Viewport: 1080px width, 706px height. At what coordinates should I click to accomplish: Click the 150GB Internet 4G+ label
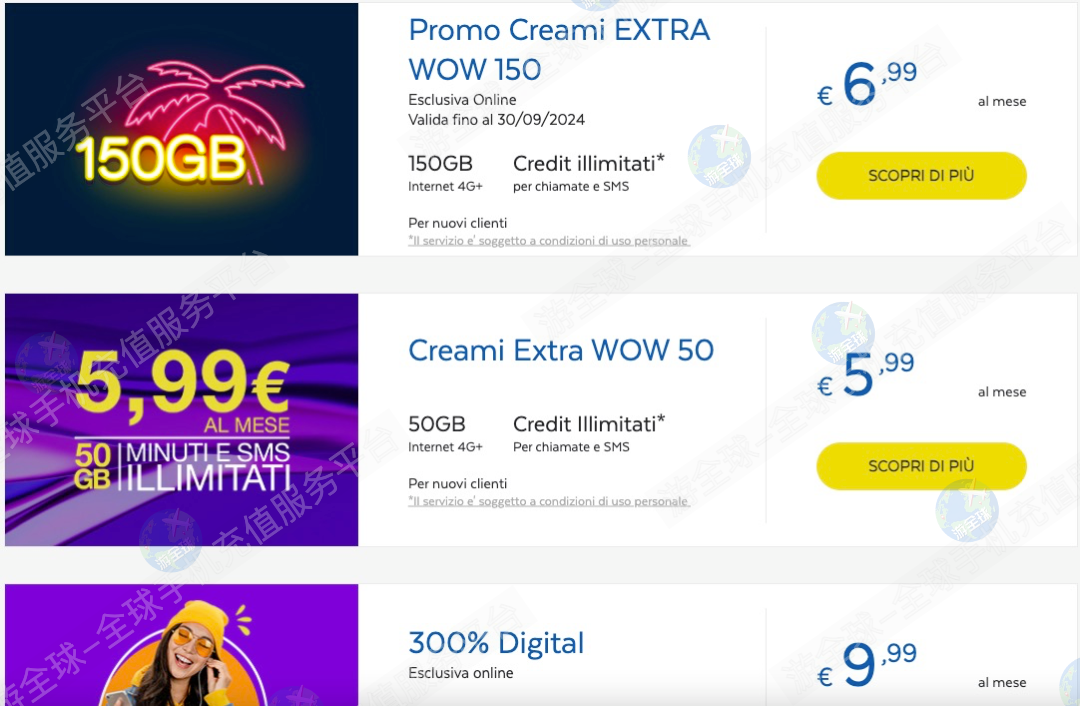[x=445, y=172]
